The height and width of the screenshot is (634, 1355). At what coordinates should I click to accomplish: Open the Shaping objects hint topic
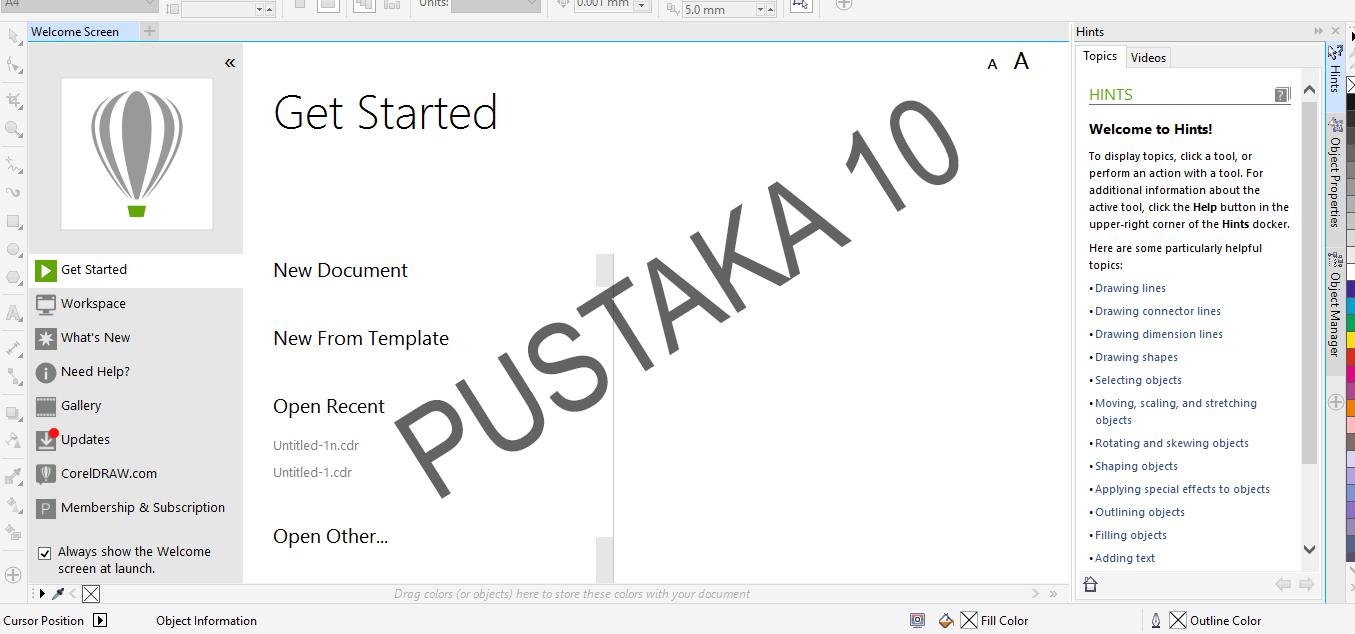pyautogui.click(x=1136, y=466)
